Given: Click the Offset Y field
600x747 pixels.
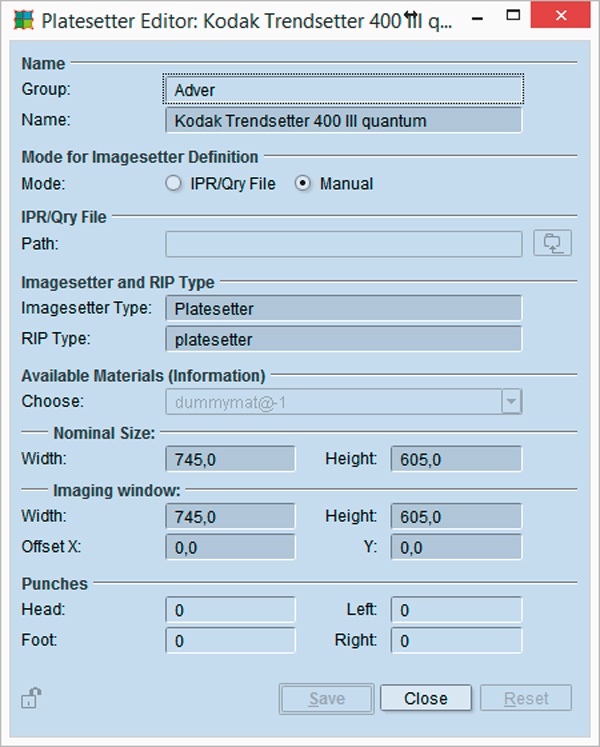Looking at the screenshot, I should 456,547.
